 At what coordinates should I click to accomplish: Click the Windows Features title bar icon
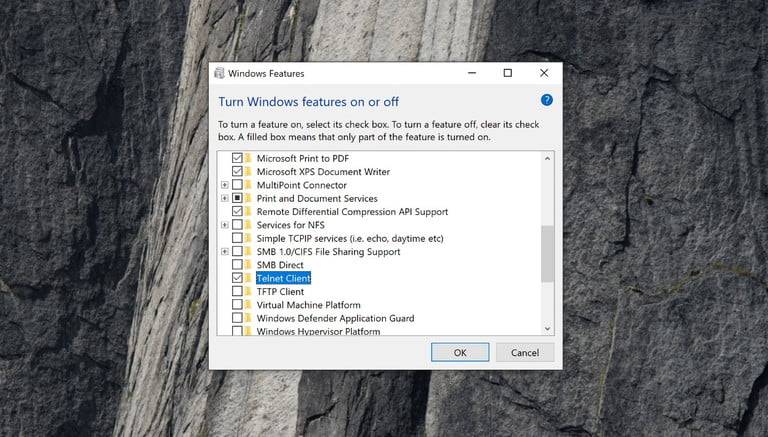[219, 73]
